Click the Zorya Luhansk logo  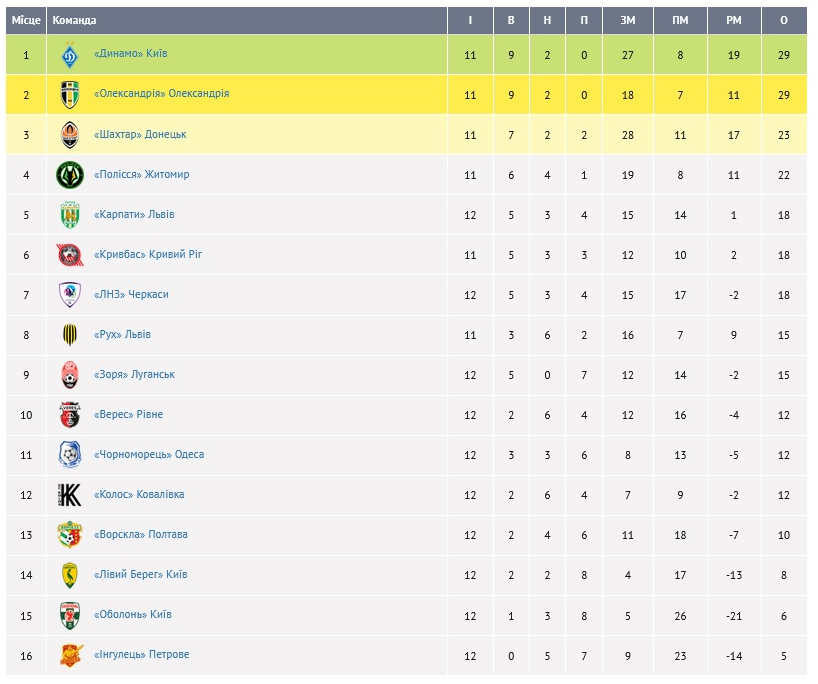pyautogui.click(x=69, y=375)
